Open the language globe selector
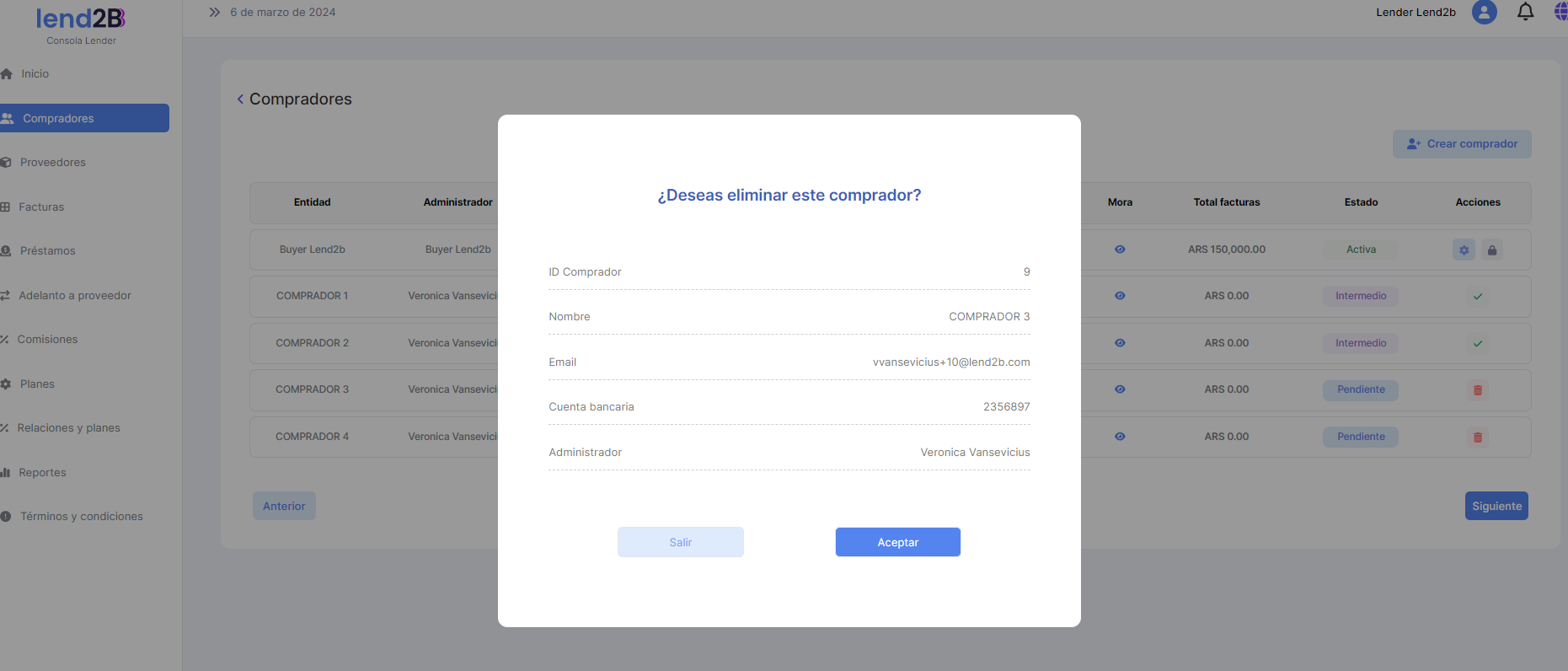Screen dimensions: 1568x671 pyautogui.click(x=1560, y=12)
